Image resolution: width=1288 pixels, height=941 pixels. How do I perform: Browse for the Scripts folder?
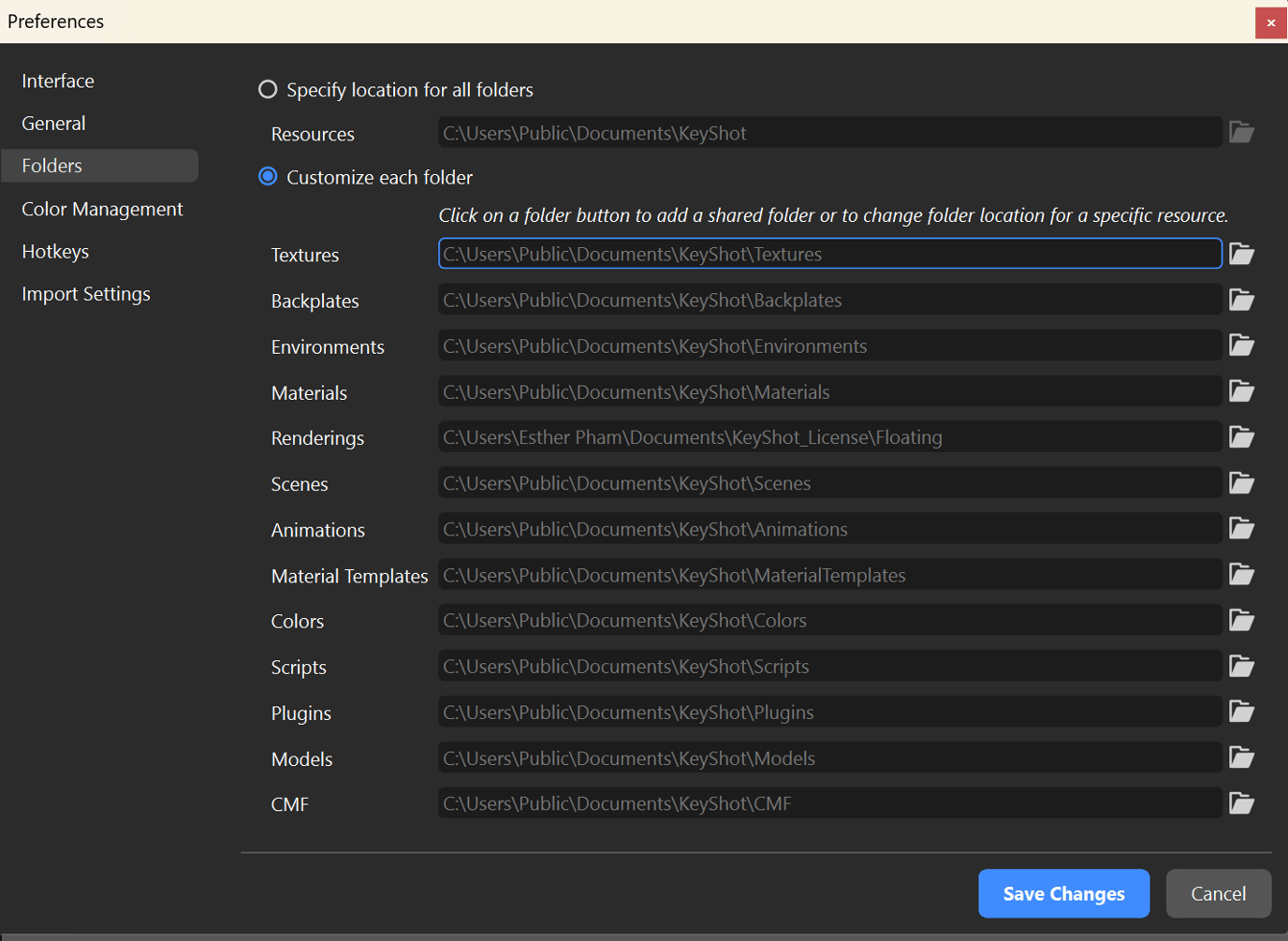pos(1241,666)
